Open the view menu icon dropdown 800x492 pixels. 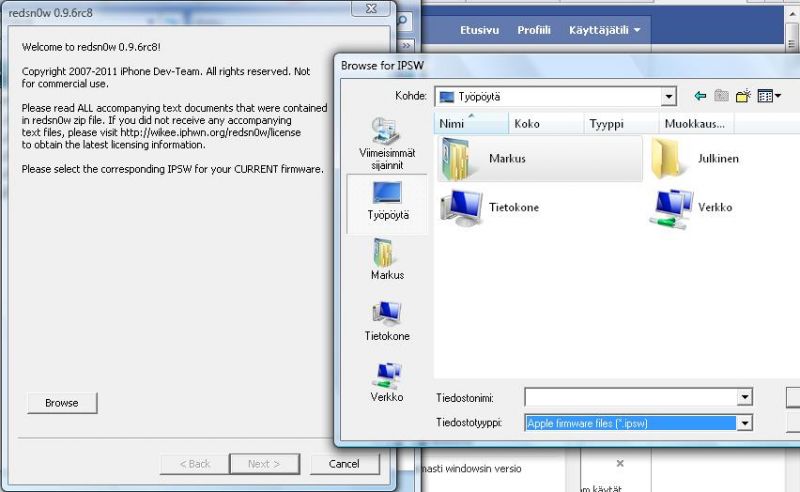coord(769,96)
